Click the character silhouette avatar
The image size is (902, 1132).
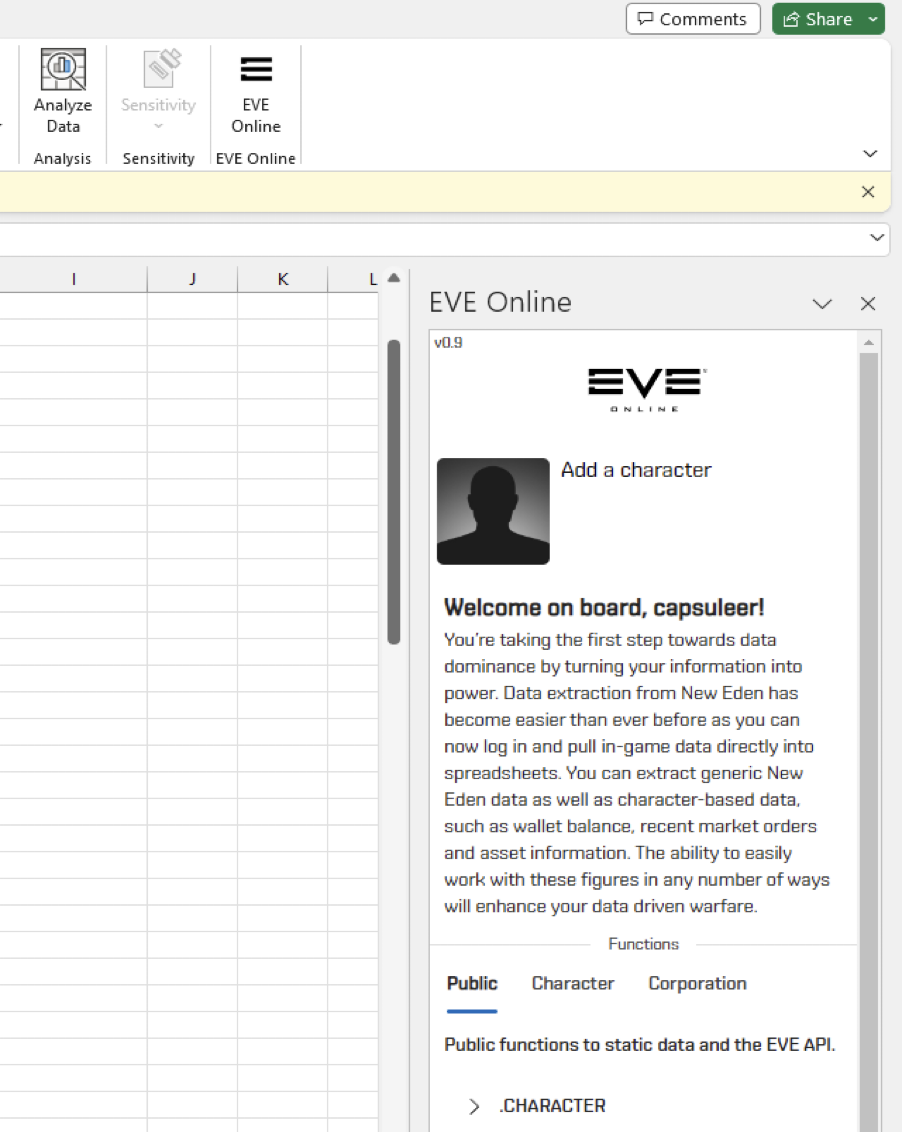493,511
